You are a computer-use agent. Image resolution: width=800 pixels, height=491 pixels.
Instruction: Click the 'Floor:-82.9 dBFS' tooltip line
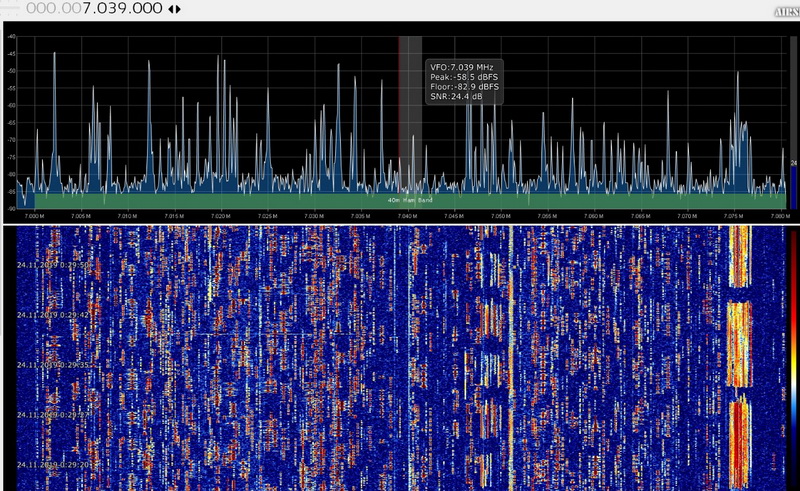[464, 87]
